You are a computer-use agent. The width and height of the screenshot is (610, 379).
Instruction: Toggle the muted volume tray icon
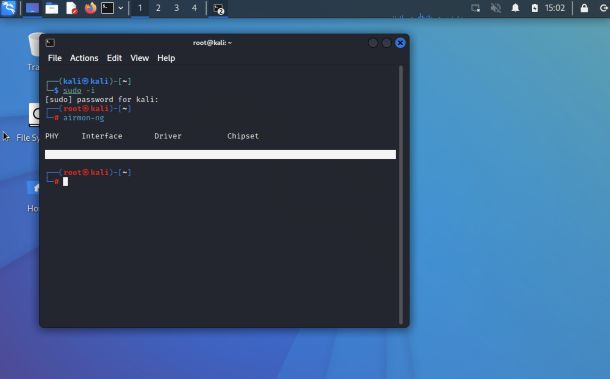[496, 8]
